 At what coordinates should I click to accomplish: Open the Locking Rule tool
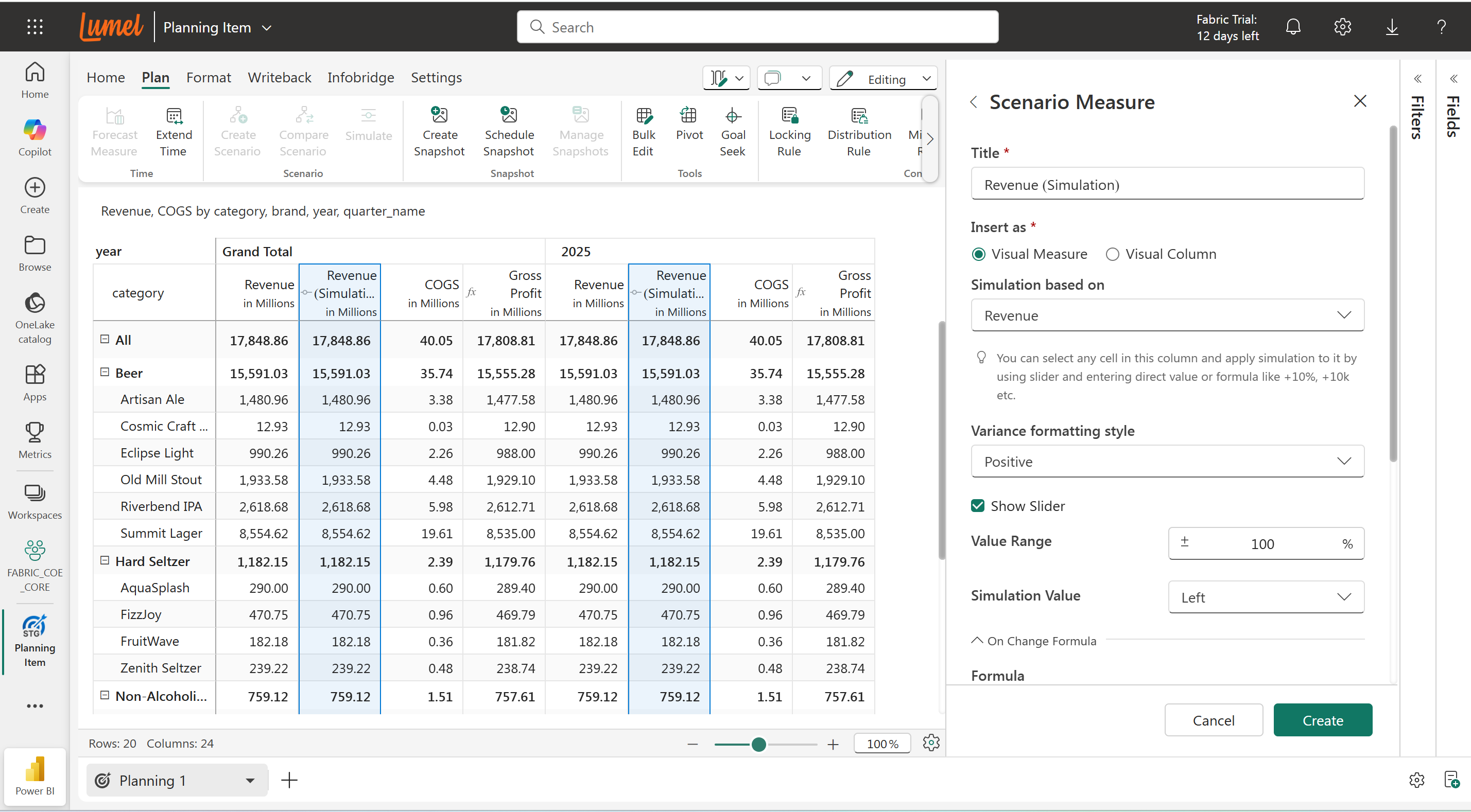click(789, 116)
